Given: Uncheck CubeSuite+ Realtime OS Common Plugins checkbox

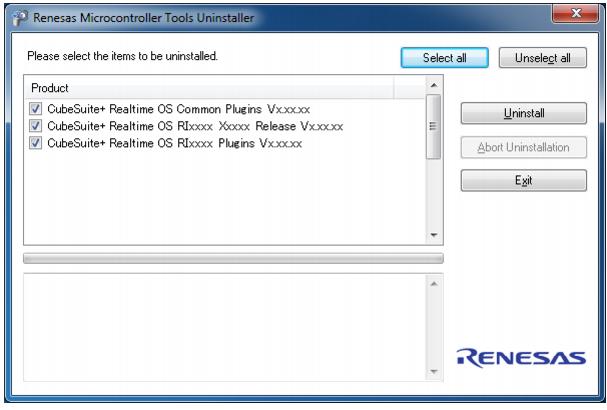Looking at the screenshot, I should click(x=36, y=109).
